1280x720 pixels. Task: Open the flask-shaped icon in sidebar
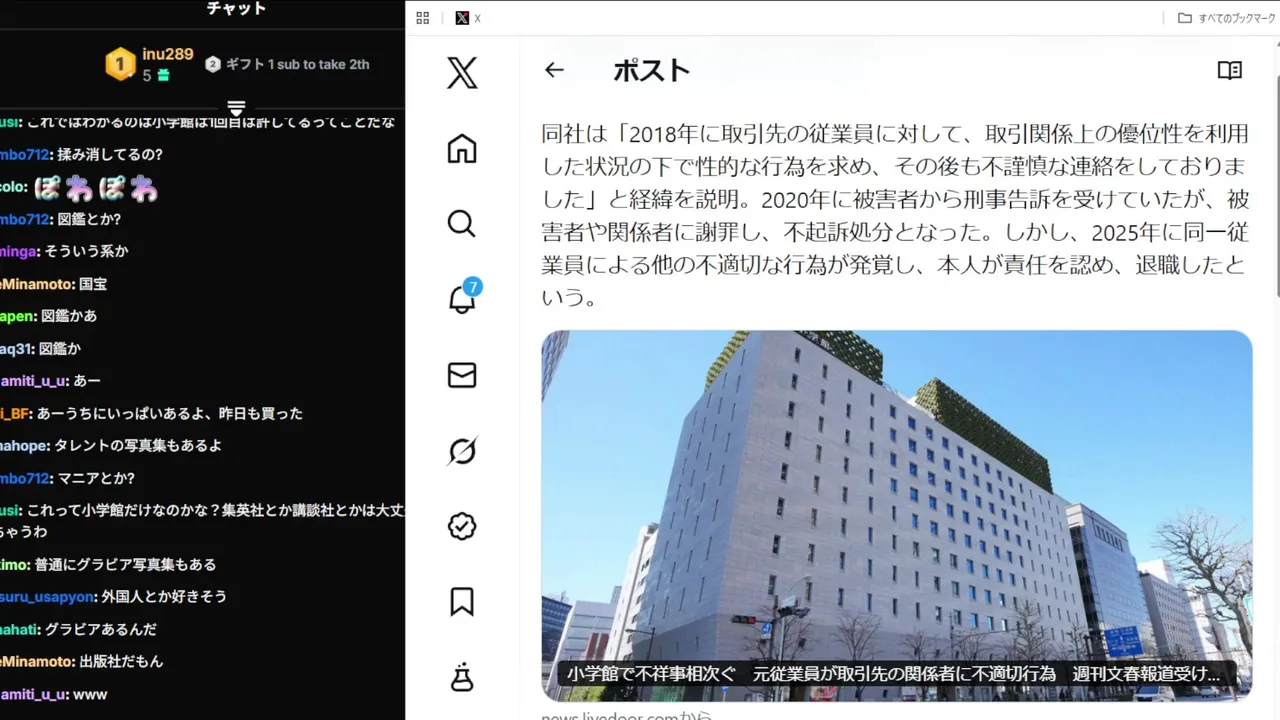[462, 677]
